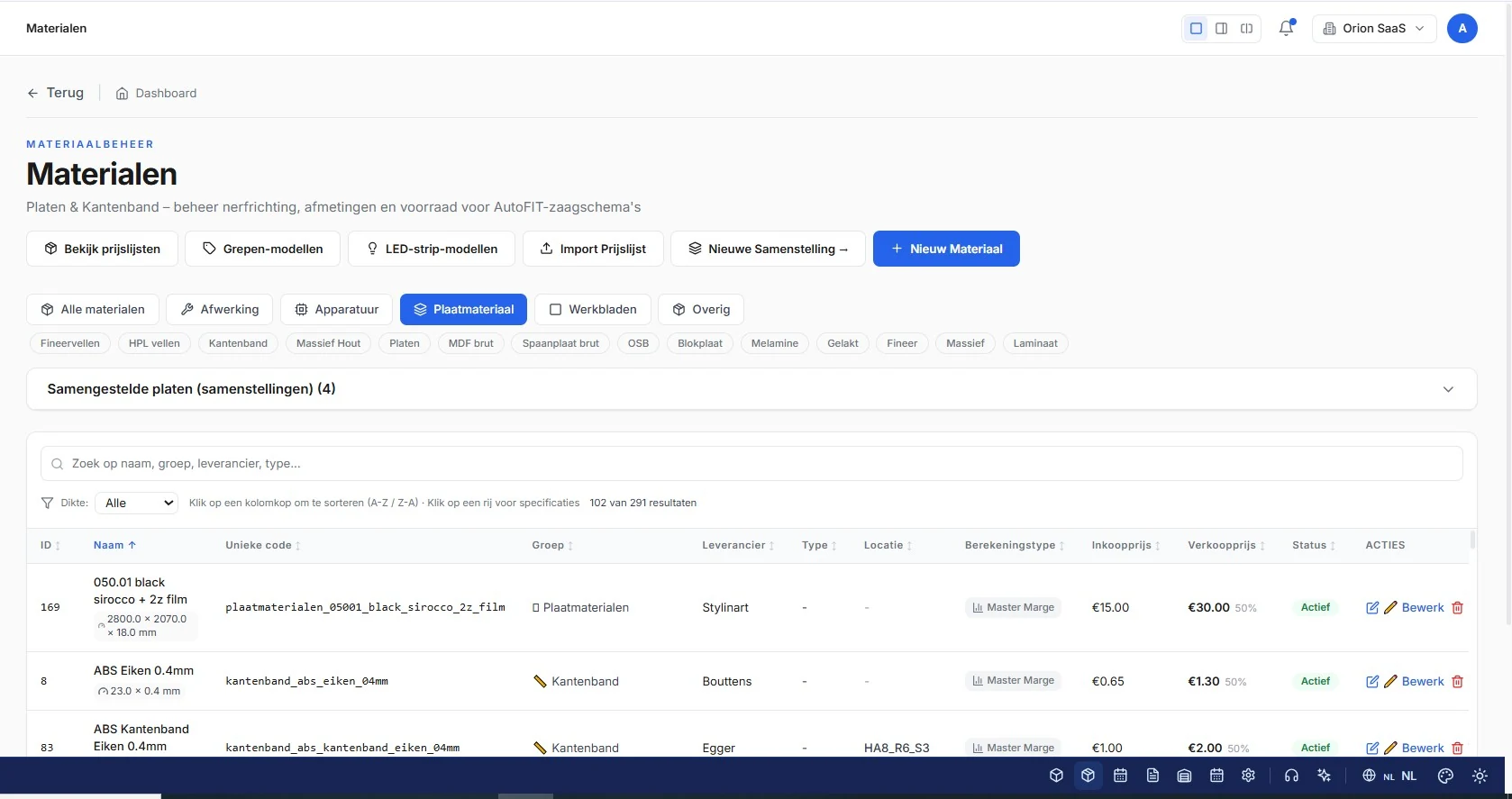Open the warehouse icon in the bottom bar

pos(1185,776)
